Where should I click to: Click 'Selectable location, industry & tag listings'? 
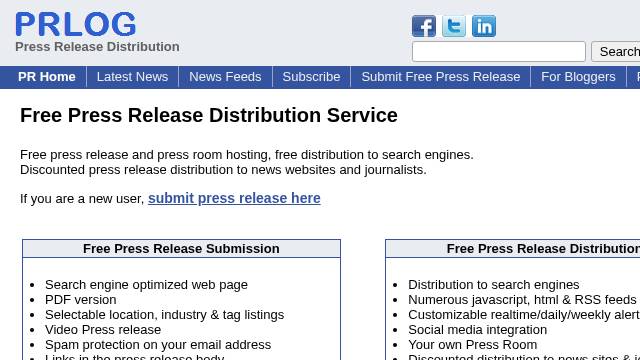point(164,315)
